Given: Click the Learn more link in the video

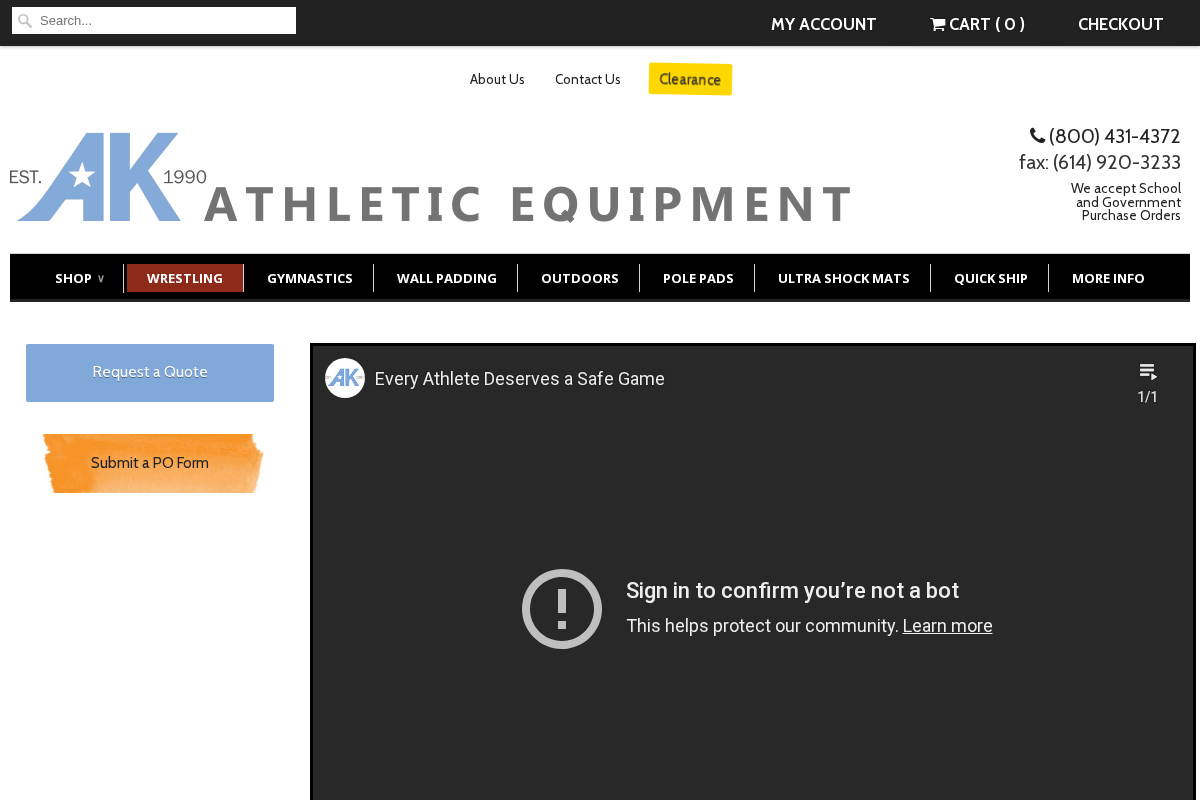Looking at the screenshot, I should point(947,625).
